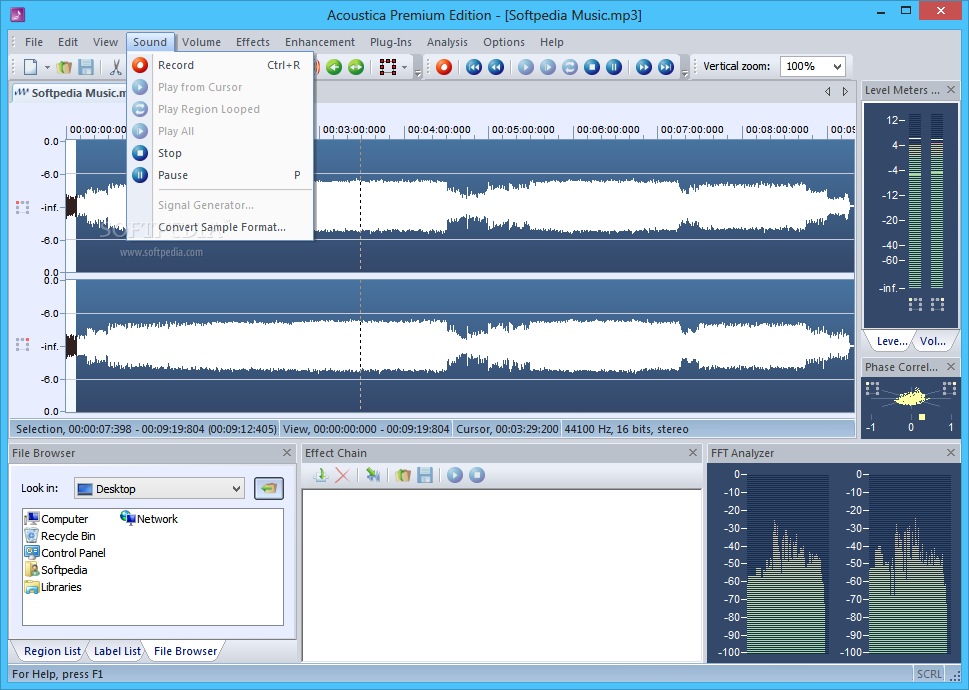
Task: Click the Fast forward transport icon
Action: 644,67
